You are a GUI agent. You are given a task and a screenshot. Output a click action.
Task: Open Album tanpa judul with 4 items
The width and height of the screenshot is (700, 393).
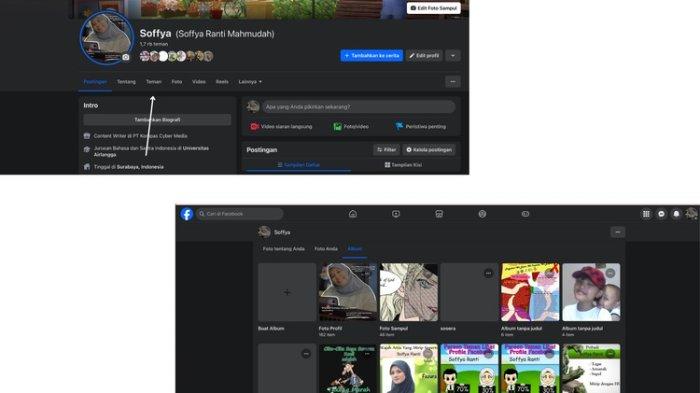[x=591, y=292]
